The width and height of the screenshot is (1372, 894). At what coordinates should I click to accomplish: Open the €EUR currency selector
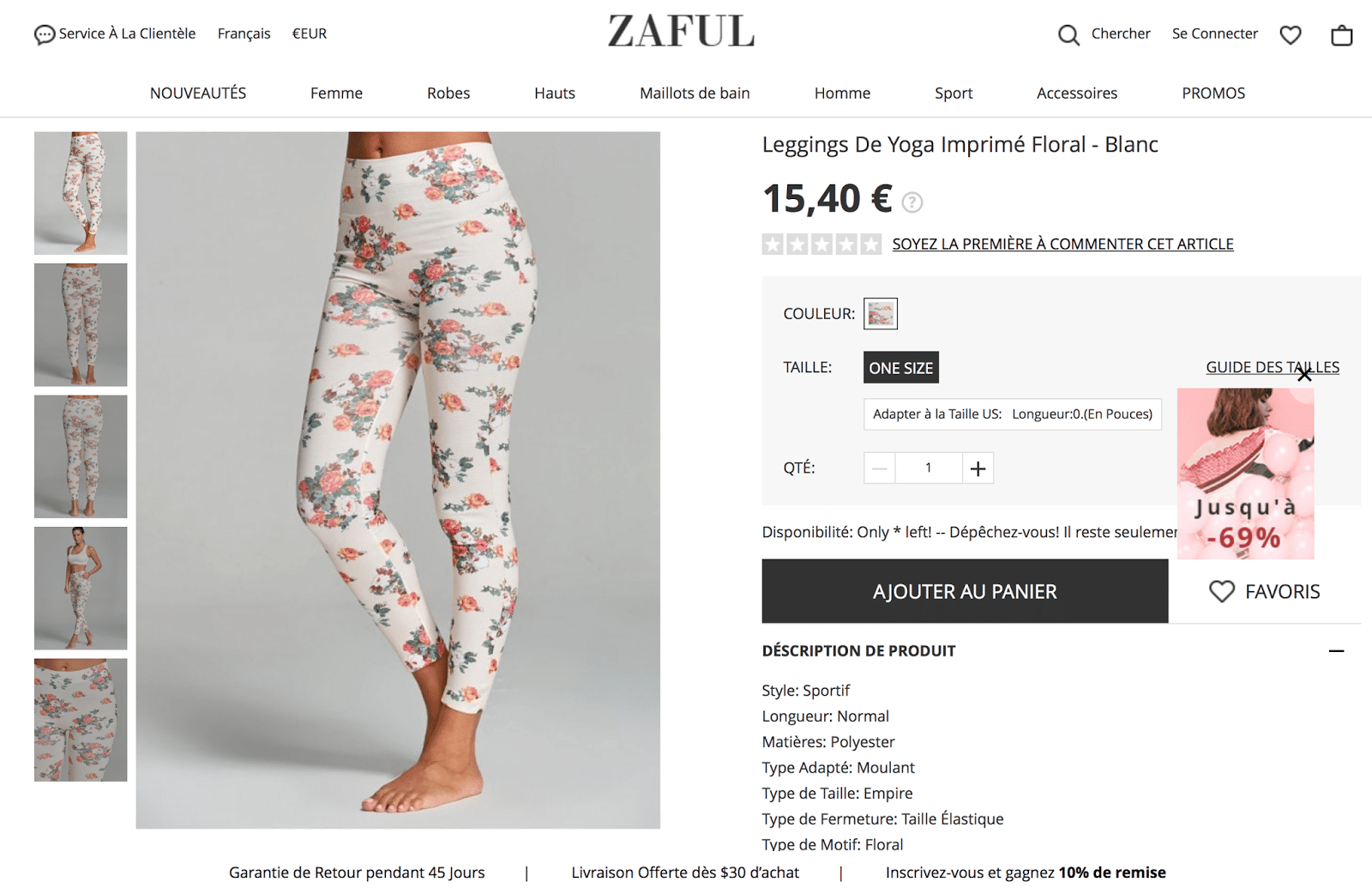coord(310,33)
